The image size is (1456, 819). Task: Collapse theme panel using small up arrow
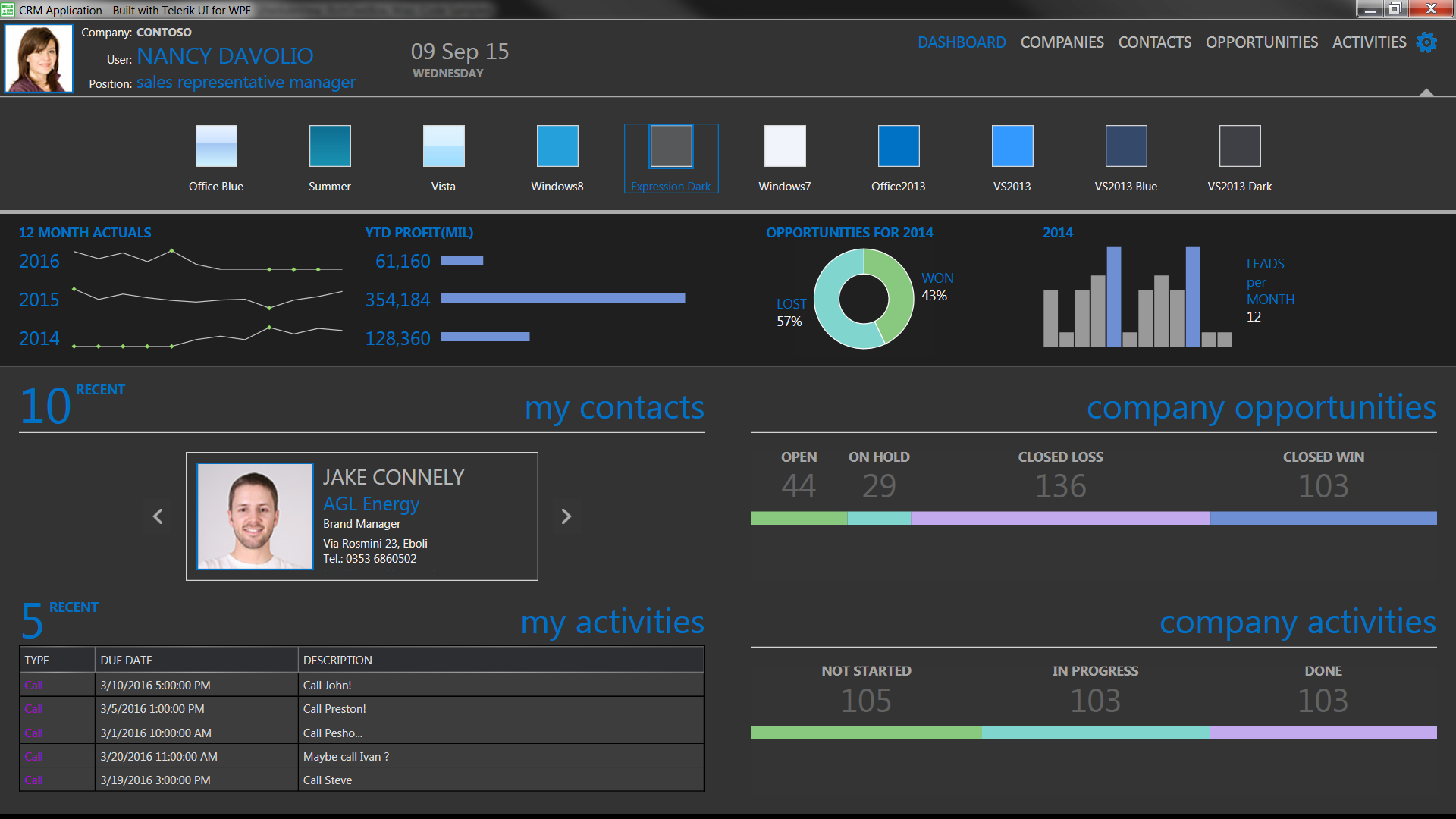point(1426,93)
